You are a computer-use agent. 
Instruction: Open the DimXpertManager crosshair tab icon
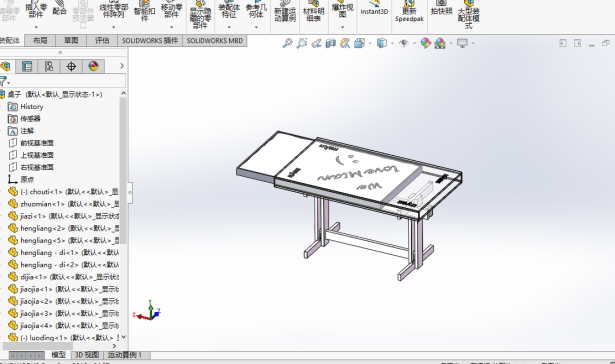coord(71,66)
